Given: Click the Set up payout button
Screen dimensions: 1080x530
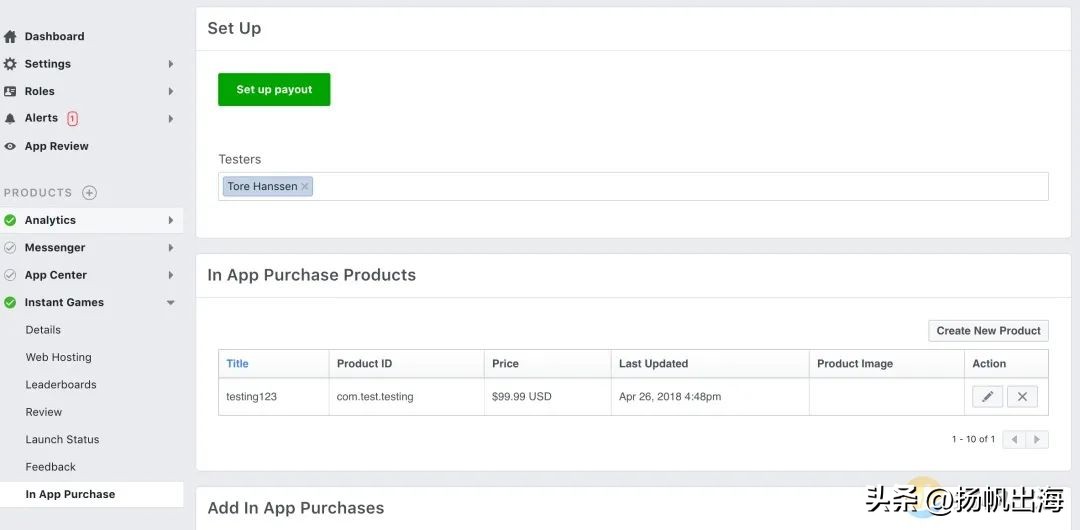Looking at the screenshot, I should (274, 90).
